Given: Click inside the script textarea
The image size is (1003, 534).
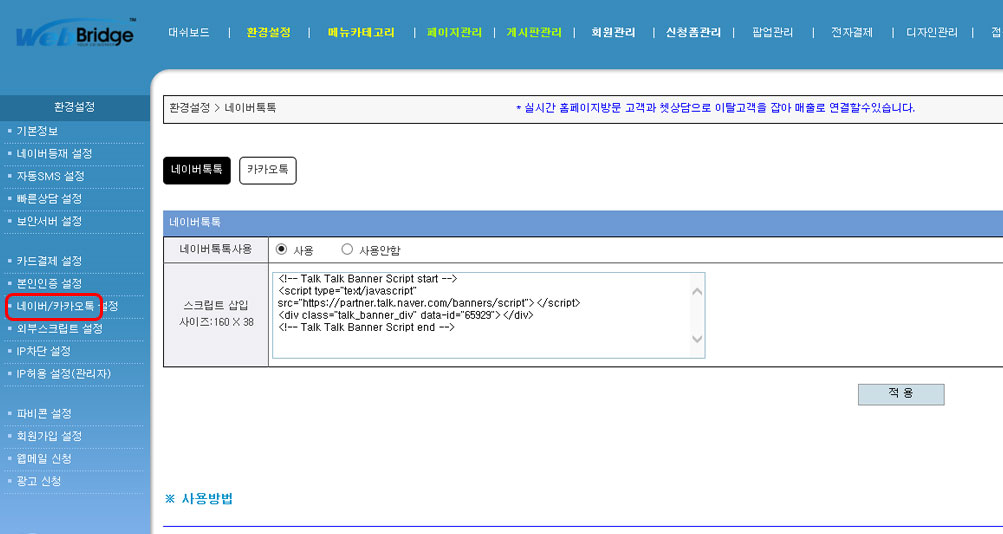Looking at the screenshot, I should click(489, 315).
